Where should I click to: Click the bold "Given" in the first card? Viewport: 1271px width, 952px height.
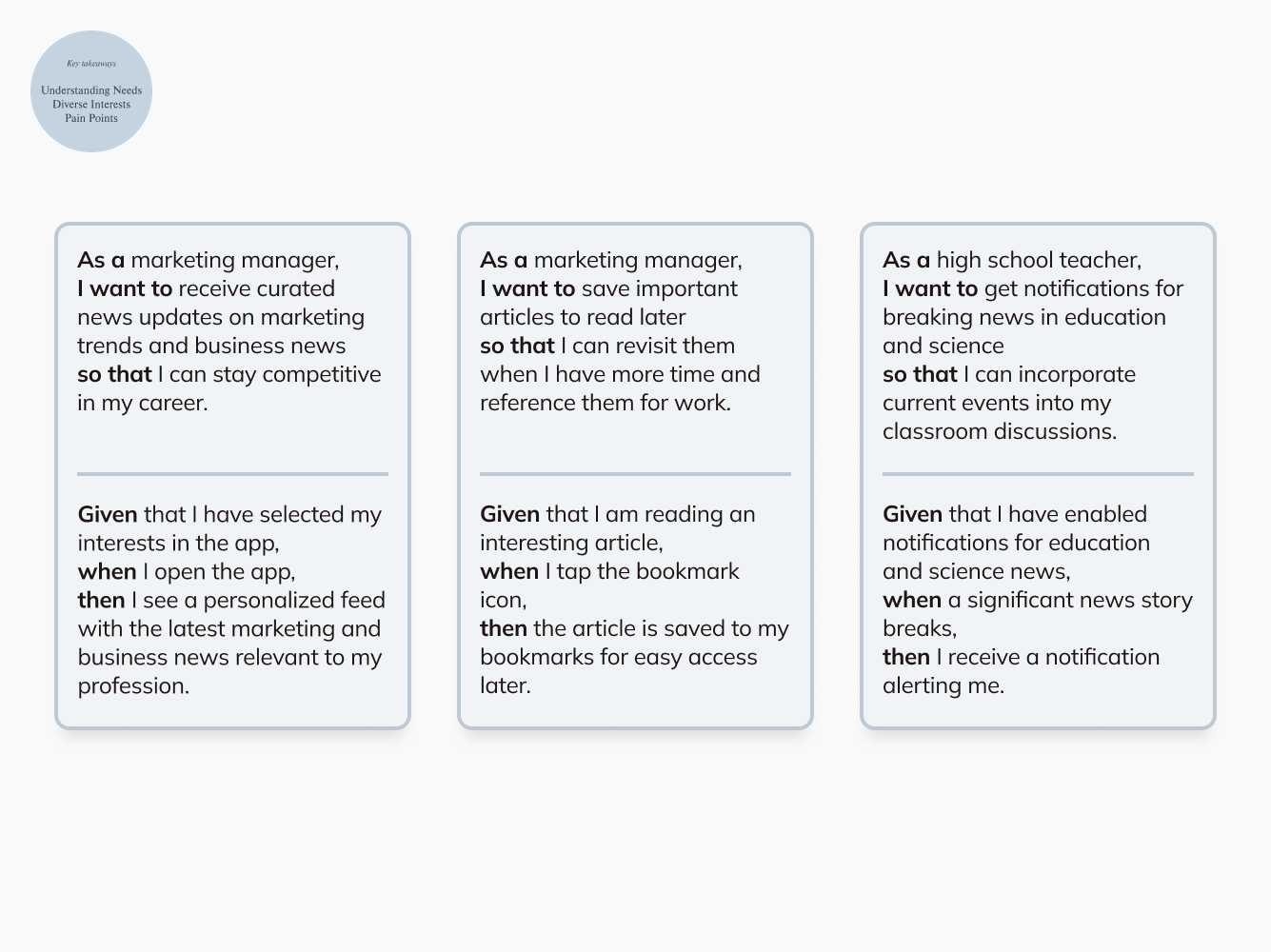pos(108,514)
